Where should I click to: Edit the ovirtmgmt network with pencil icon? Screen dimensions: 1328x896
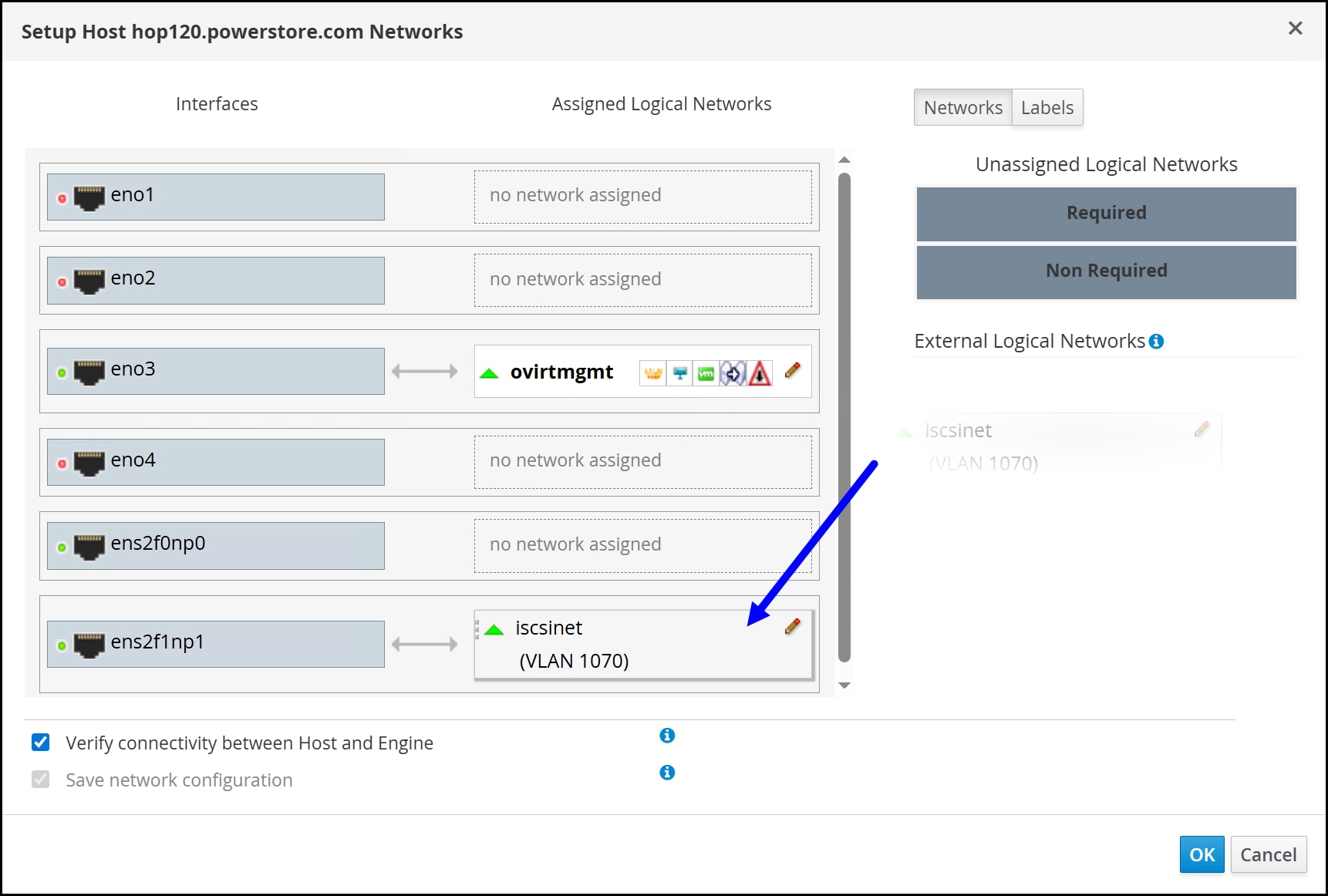[793, 370]
